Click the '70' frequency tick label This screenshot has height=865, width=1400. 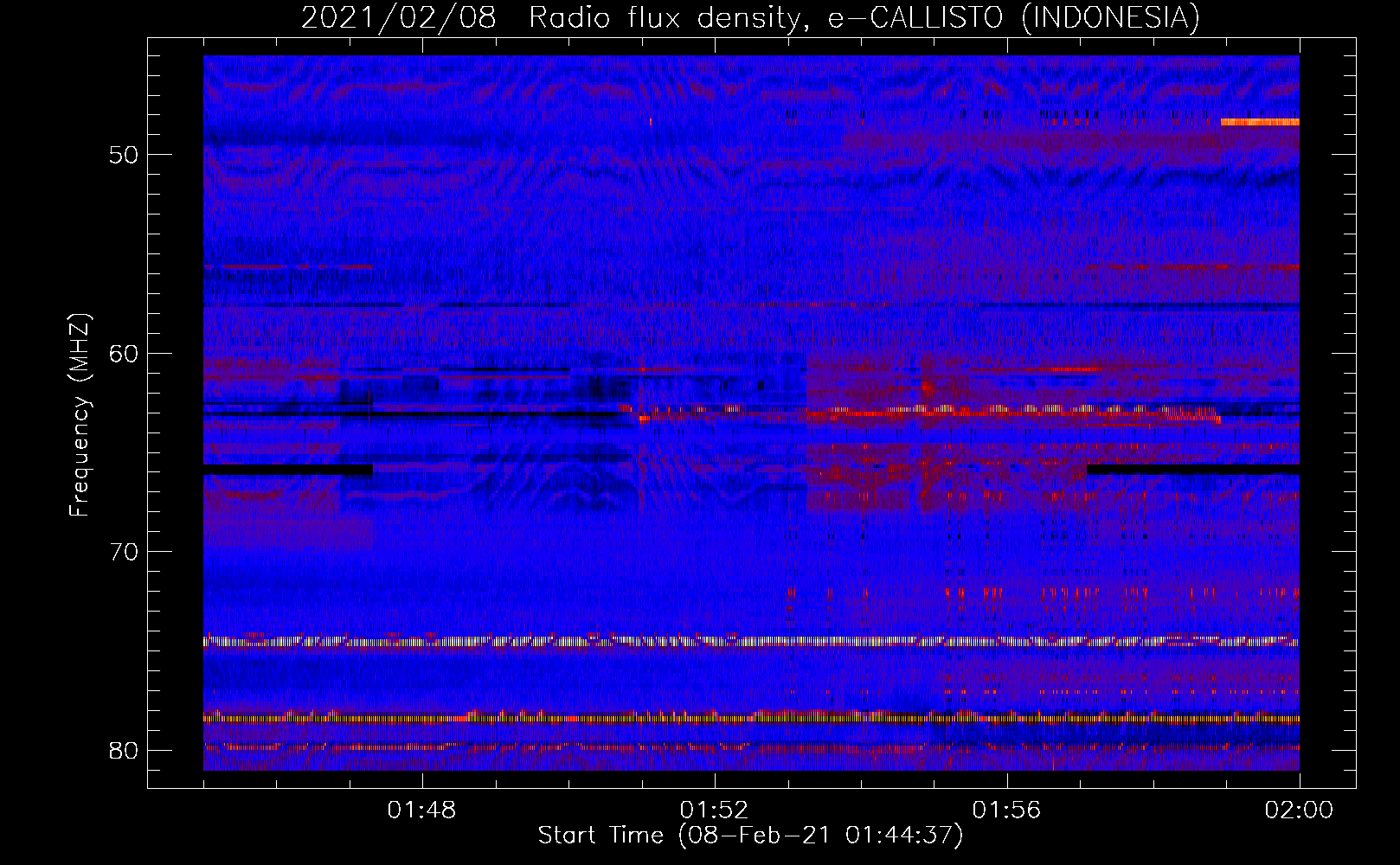[124, 552]
